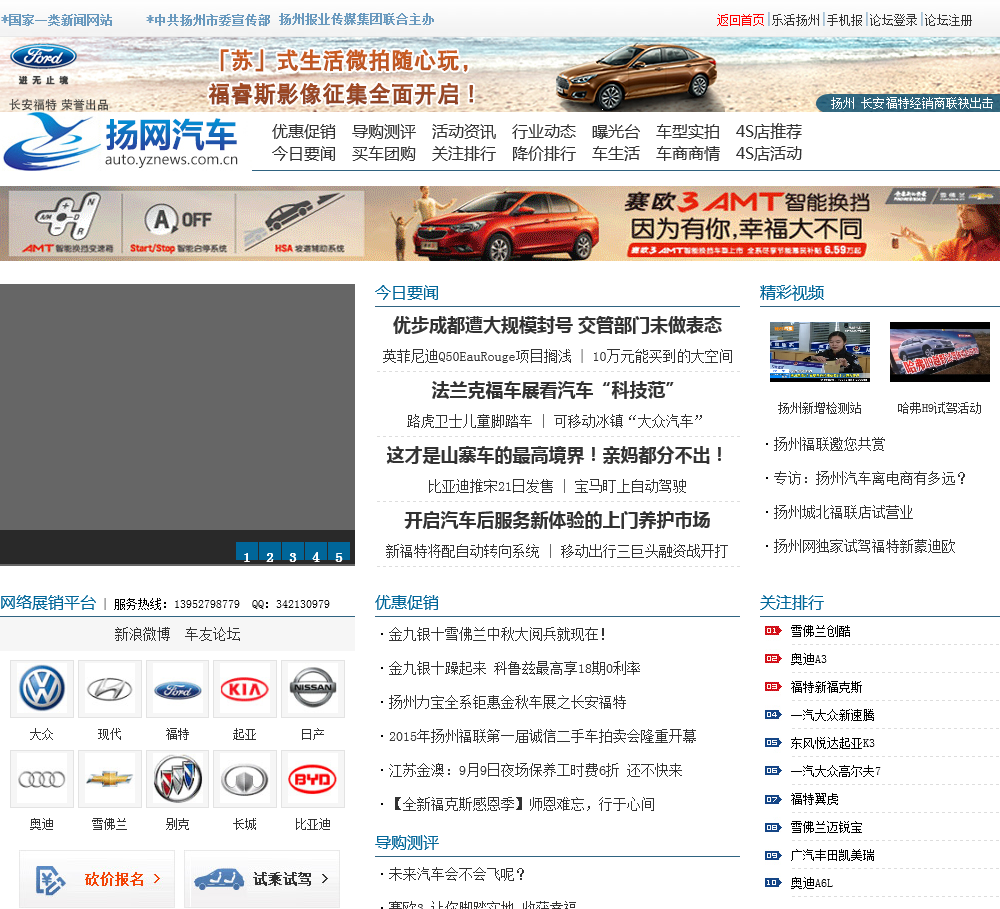Open the 活动资讯 navigation item
1000x909 pixels.
click(464, 131)
